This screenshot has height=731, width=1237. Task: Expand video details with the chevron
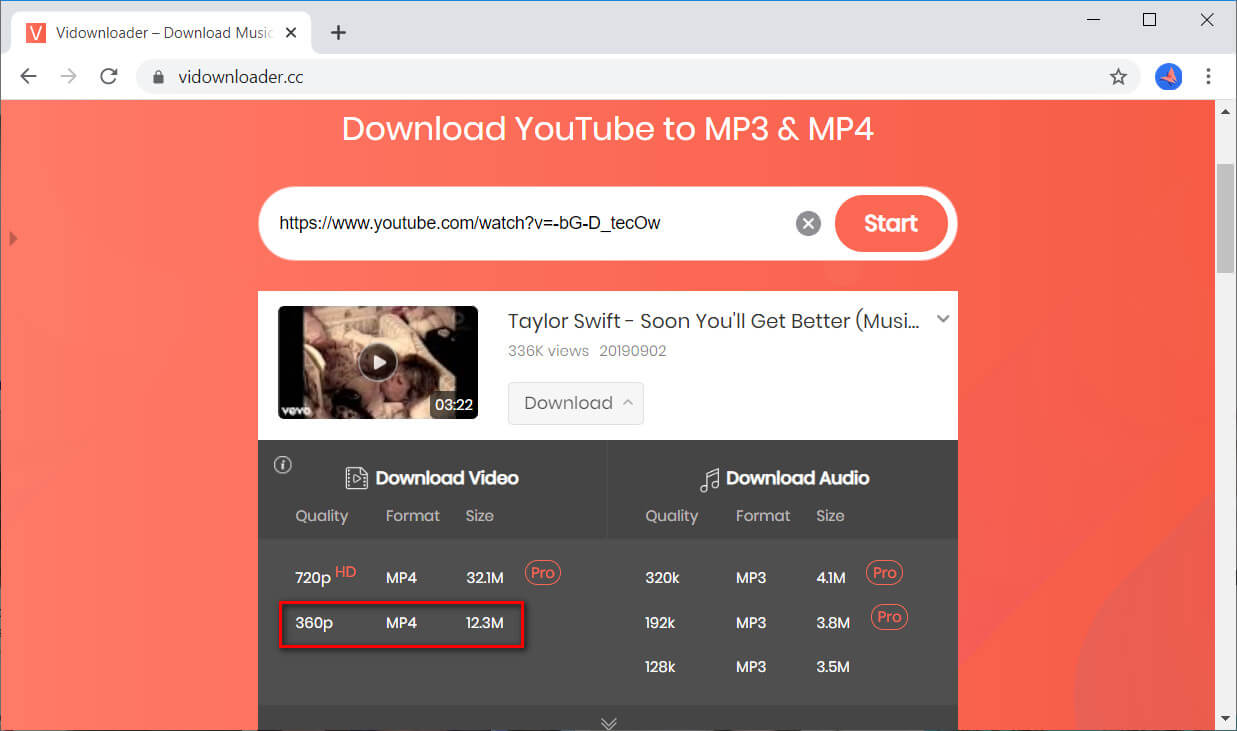point(942,320)
